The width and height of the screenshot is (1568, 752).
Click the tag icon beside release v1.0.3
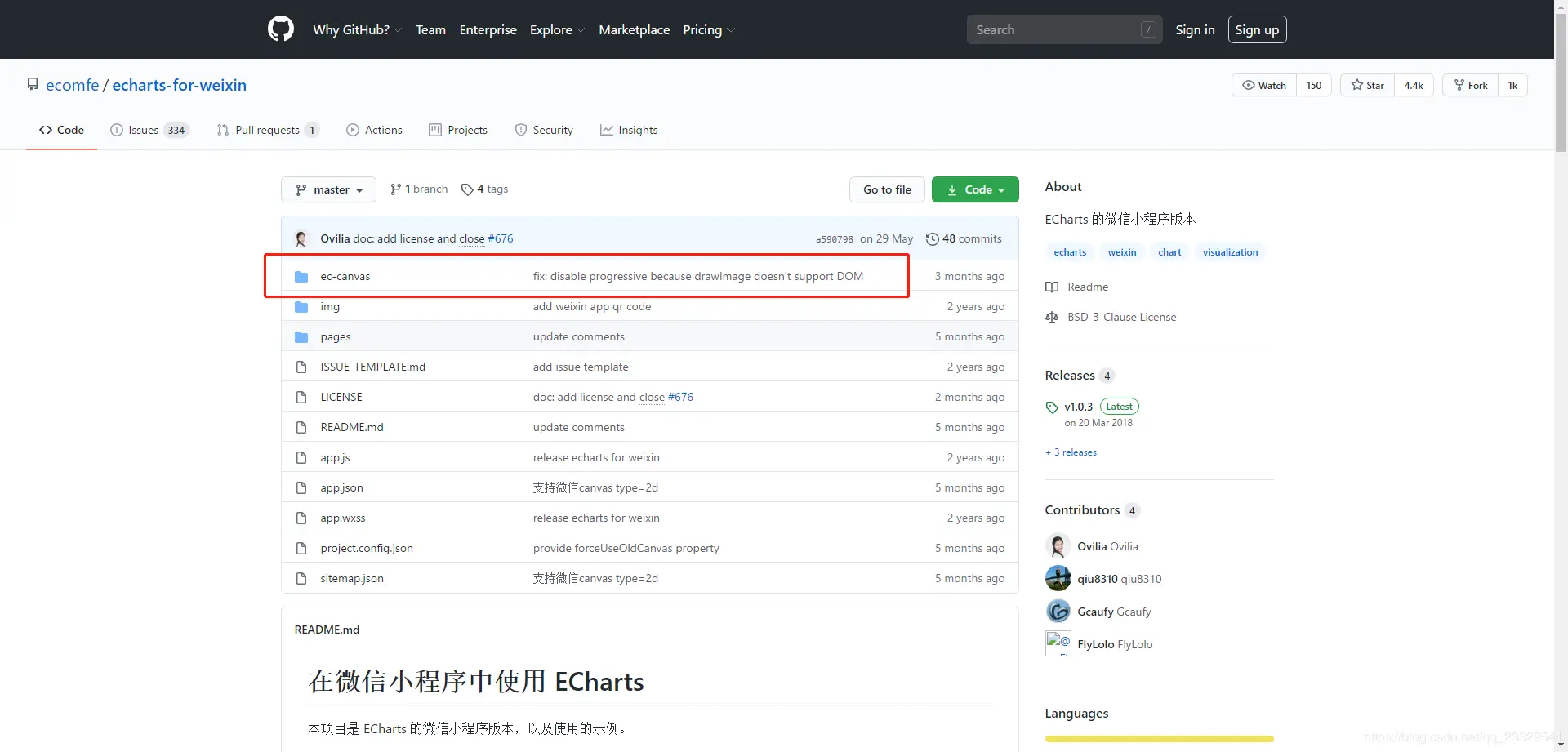click(1052, 407)
